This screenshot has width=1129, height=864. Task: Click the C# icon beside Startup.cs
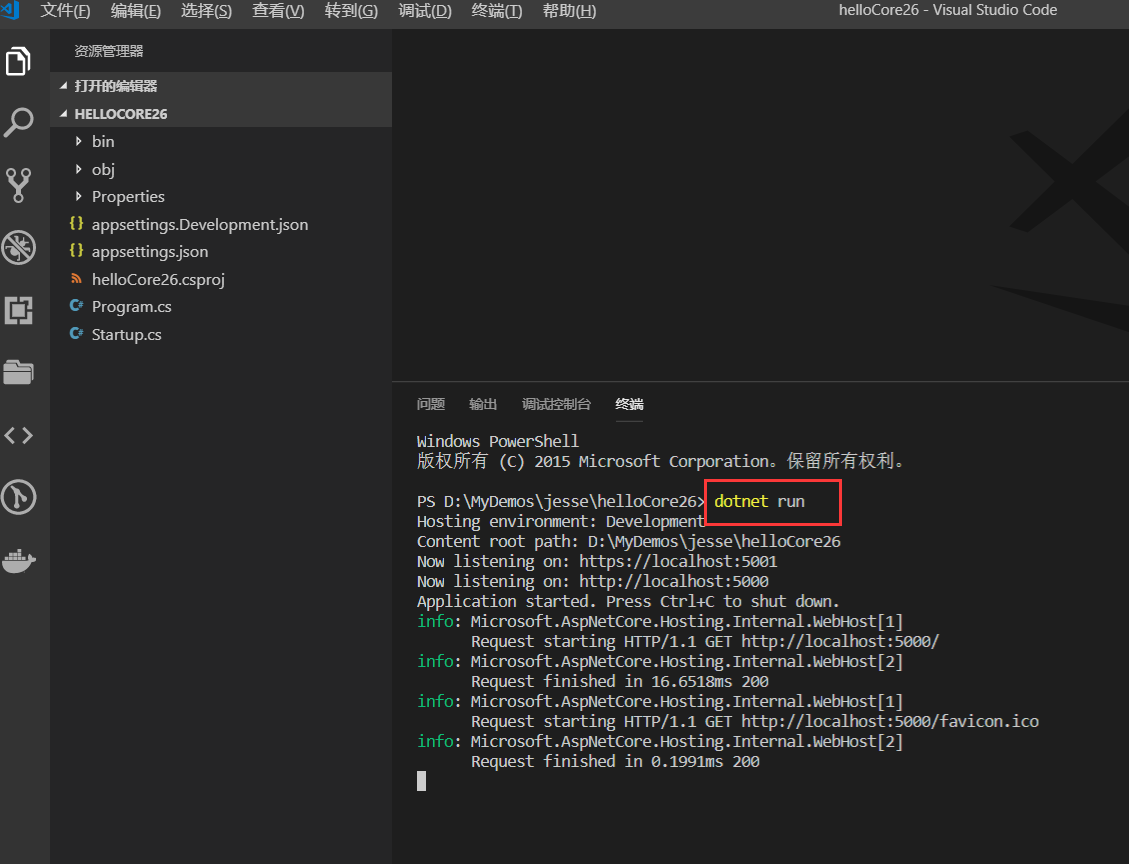click(76, 333)
